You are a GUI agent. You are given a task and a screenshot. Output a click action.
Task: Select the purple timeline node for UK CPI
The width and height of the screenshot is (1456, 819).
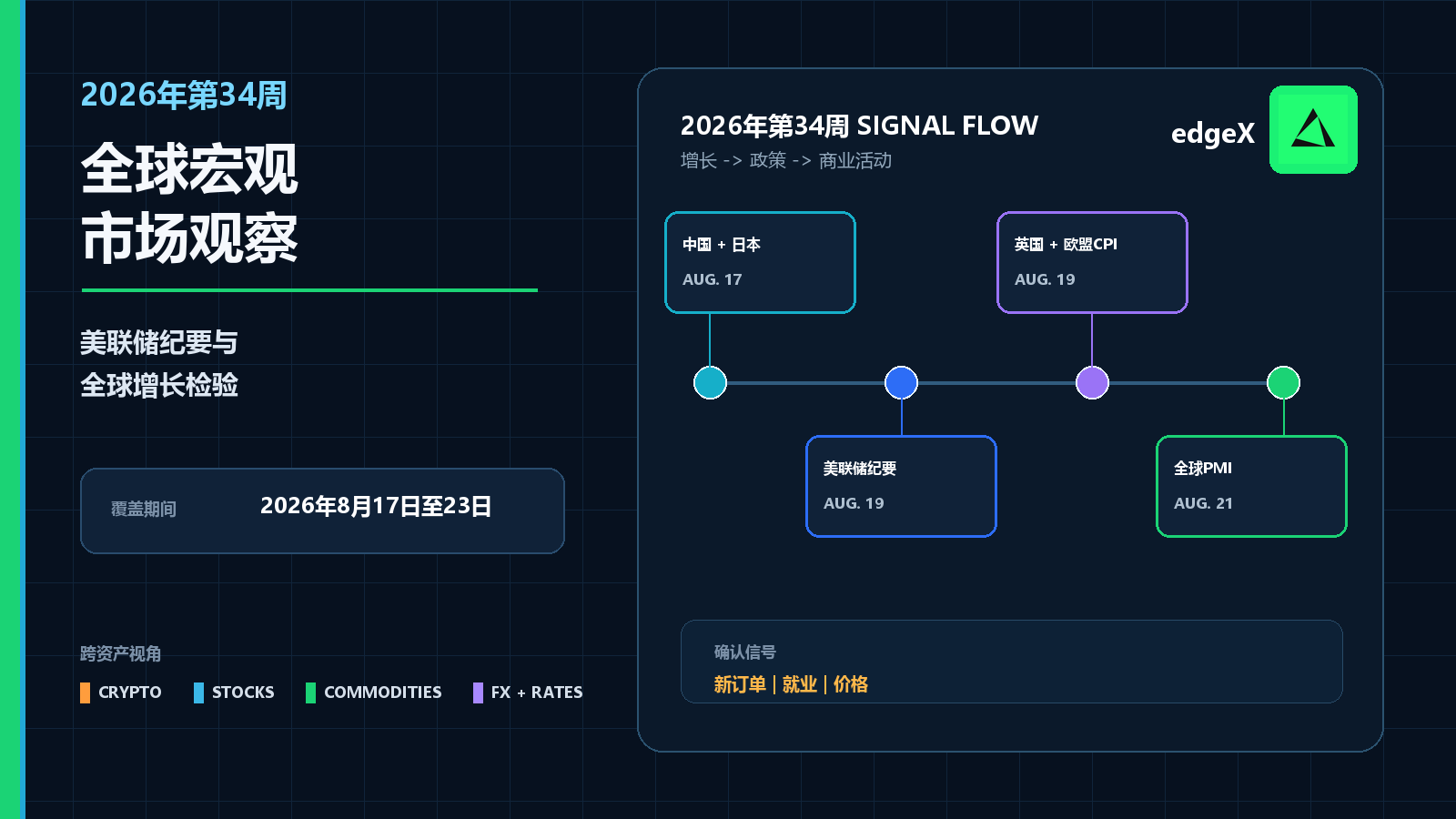point(1092,382)
